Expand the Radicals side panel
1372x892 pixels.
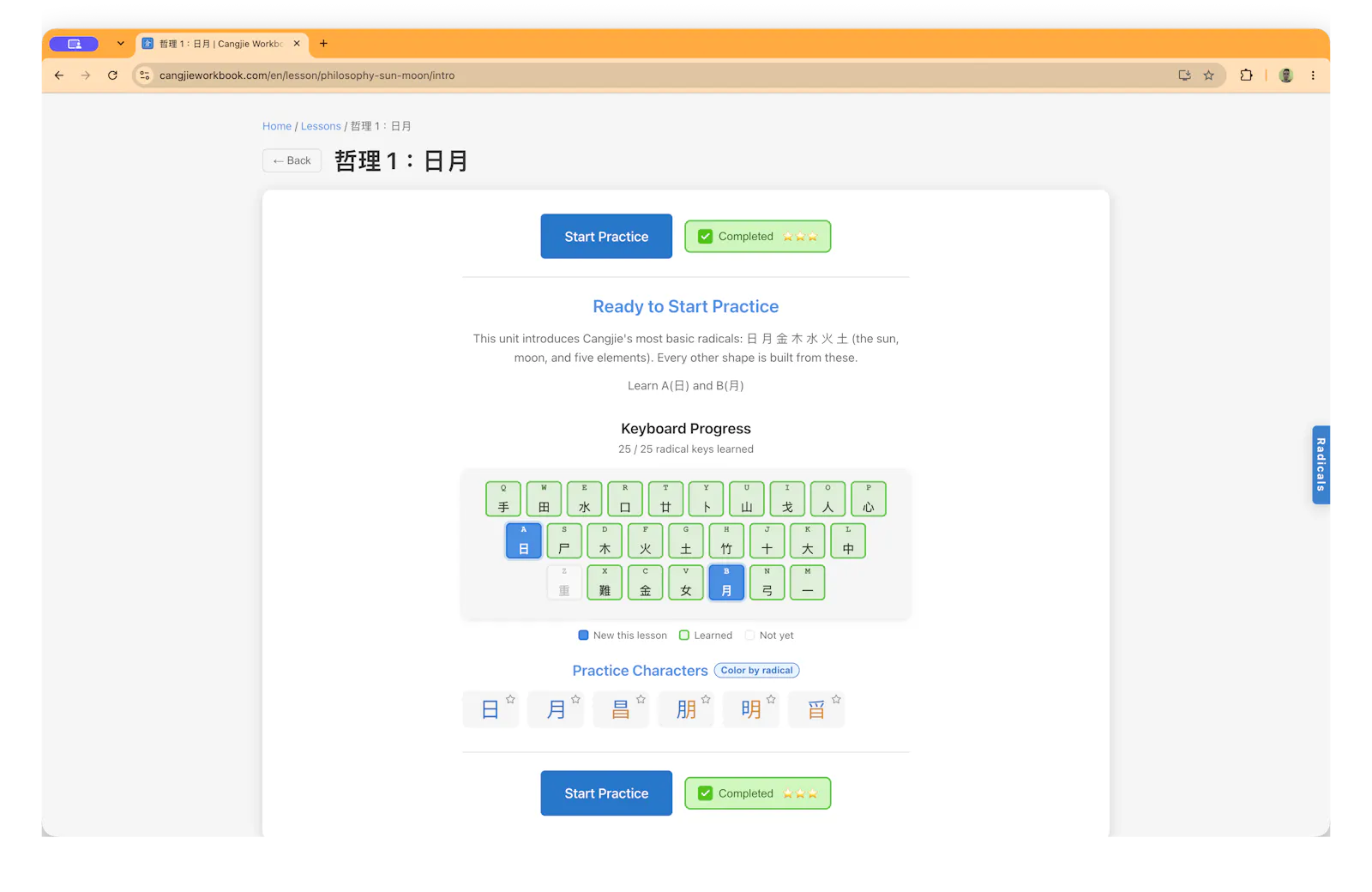point(1321,465)
